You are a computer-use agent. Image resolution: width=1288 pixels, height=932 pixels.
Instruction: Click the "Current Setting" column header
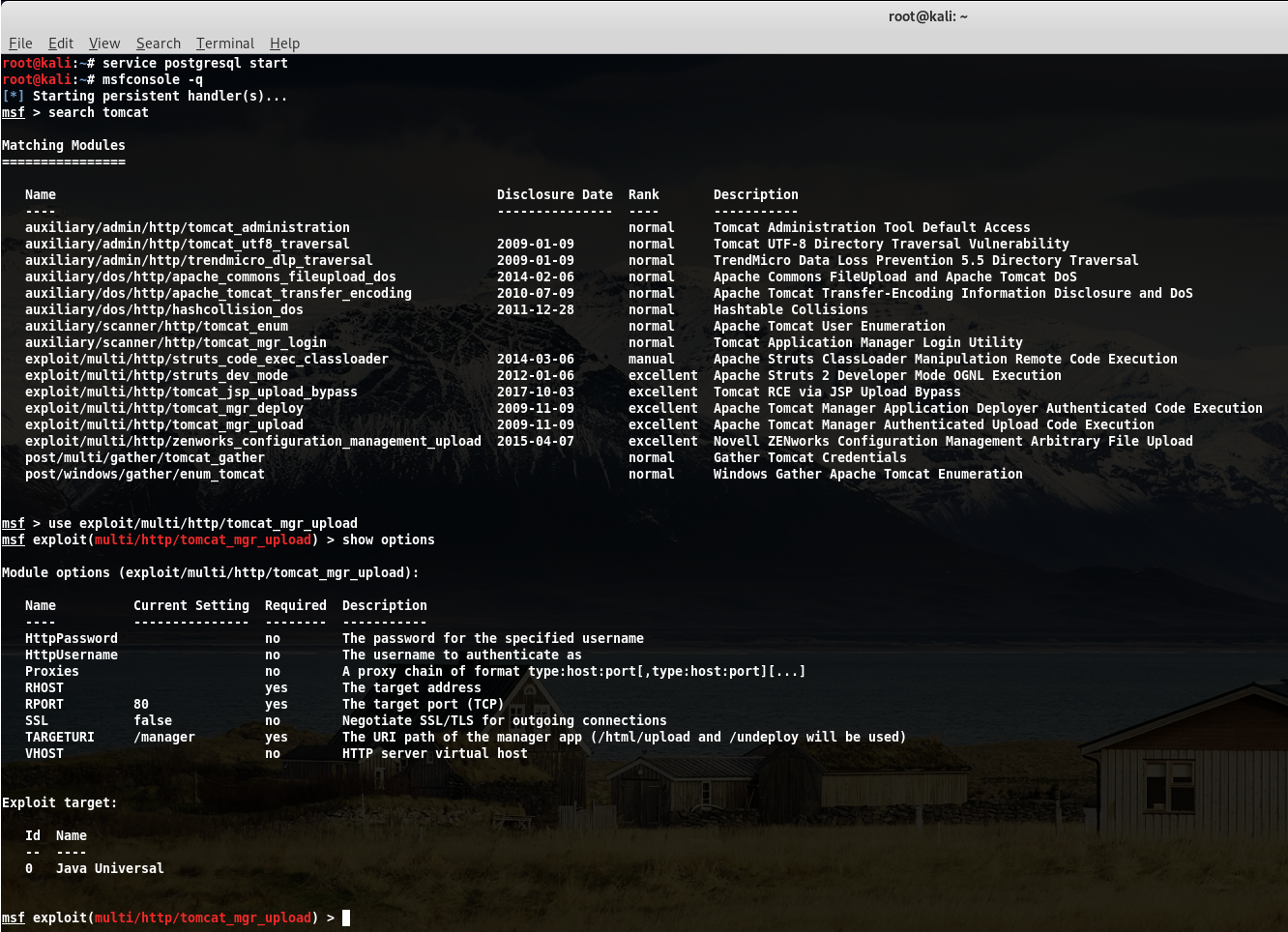pyautogui.click(x=191, y=605)
